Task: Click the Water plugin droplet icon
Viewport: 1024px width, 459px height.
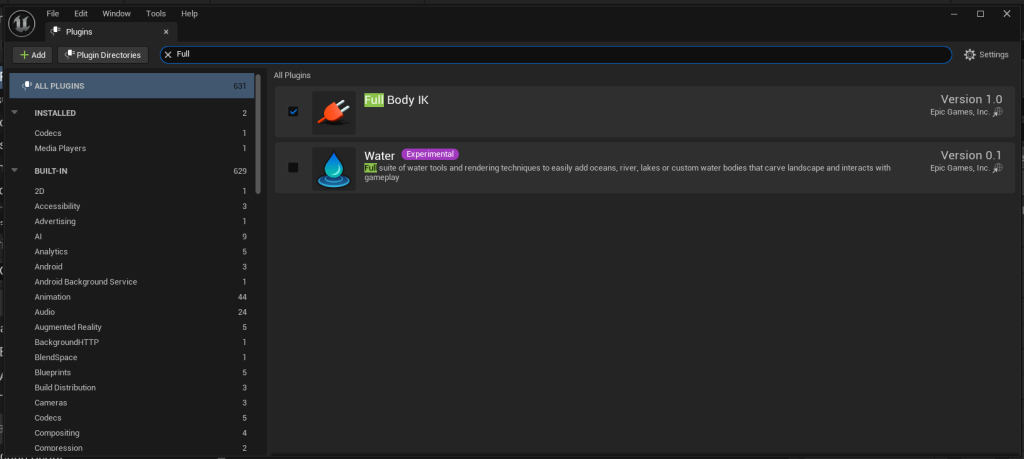Action: pos(334,169)
